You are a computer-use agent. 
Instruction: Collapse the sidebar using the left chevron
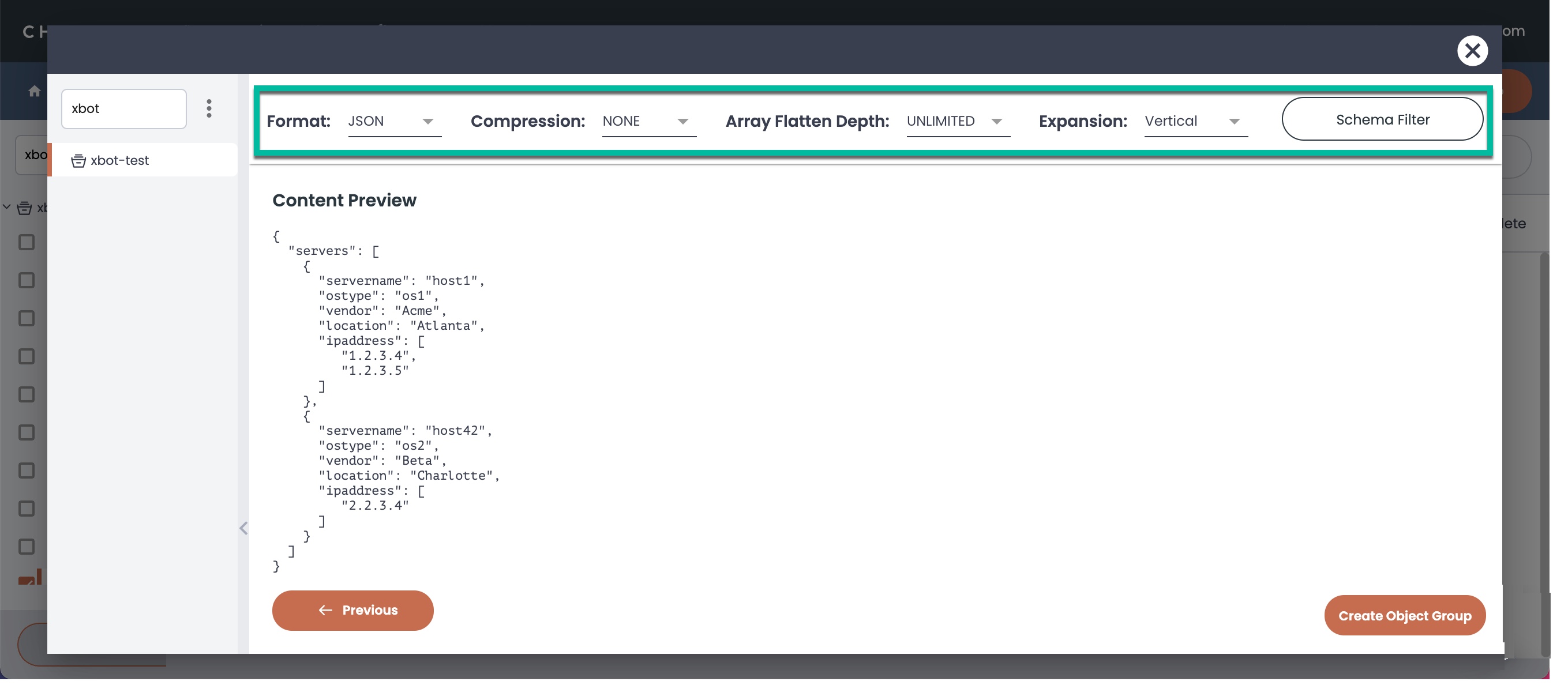tap(243, 528)
